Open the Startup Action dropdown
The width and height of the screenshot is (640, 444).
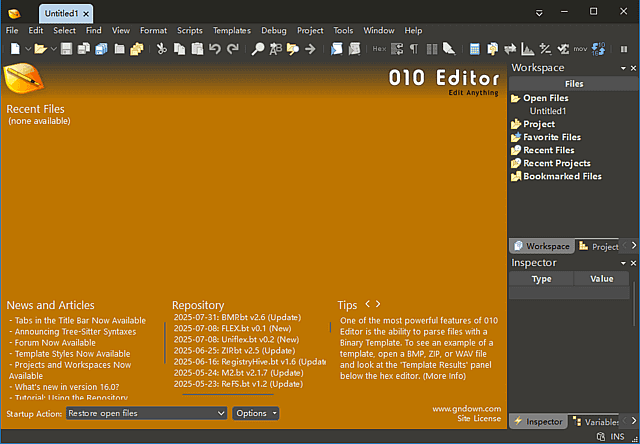pos(146,413)
